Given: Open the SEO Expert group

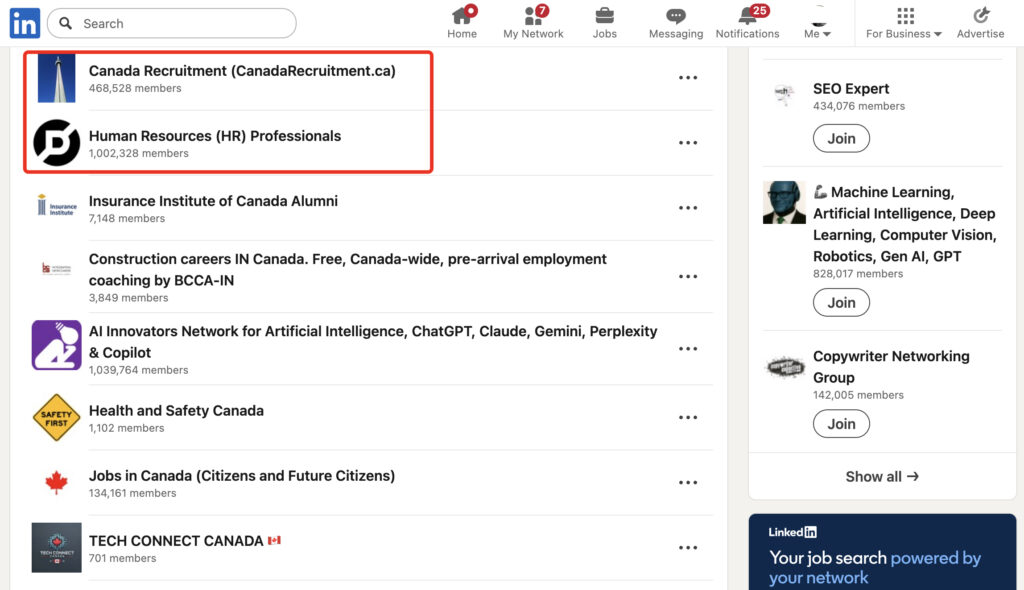Looking at the screenshot, I should click(x=851, y=89).
